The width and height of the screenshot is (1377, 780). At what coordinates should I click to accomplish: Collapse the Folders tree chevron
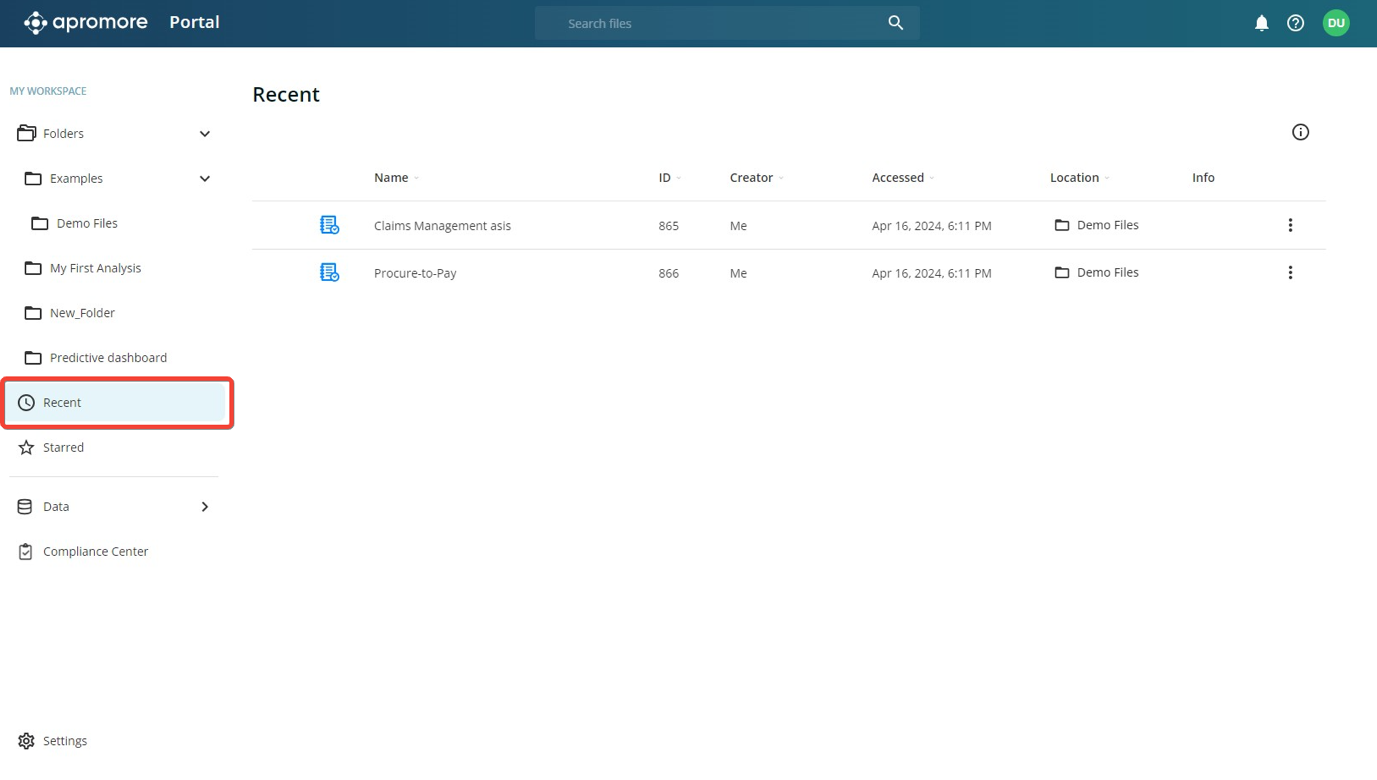pyautogui.click(x=204, y=134)
